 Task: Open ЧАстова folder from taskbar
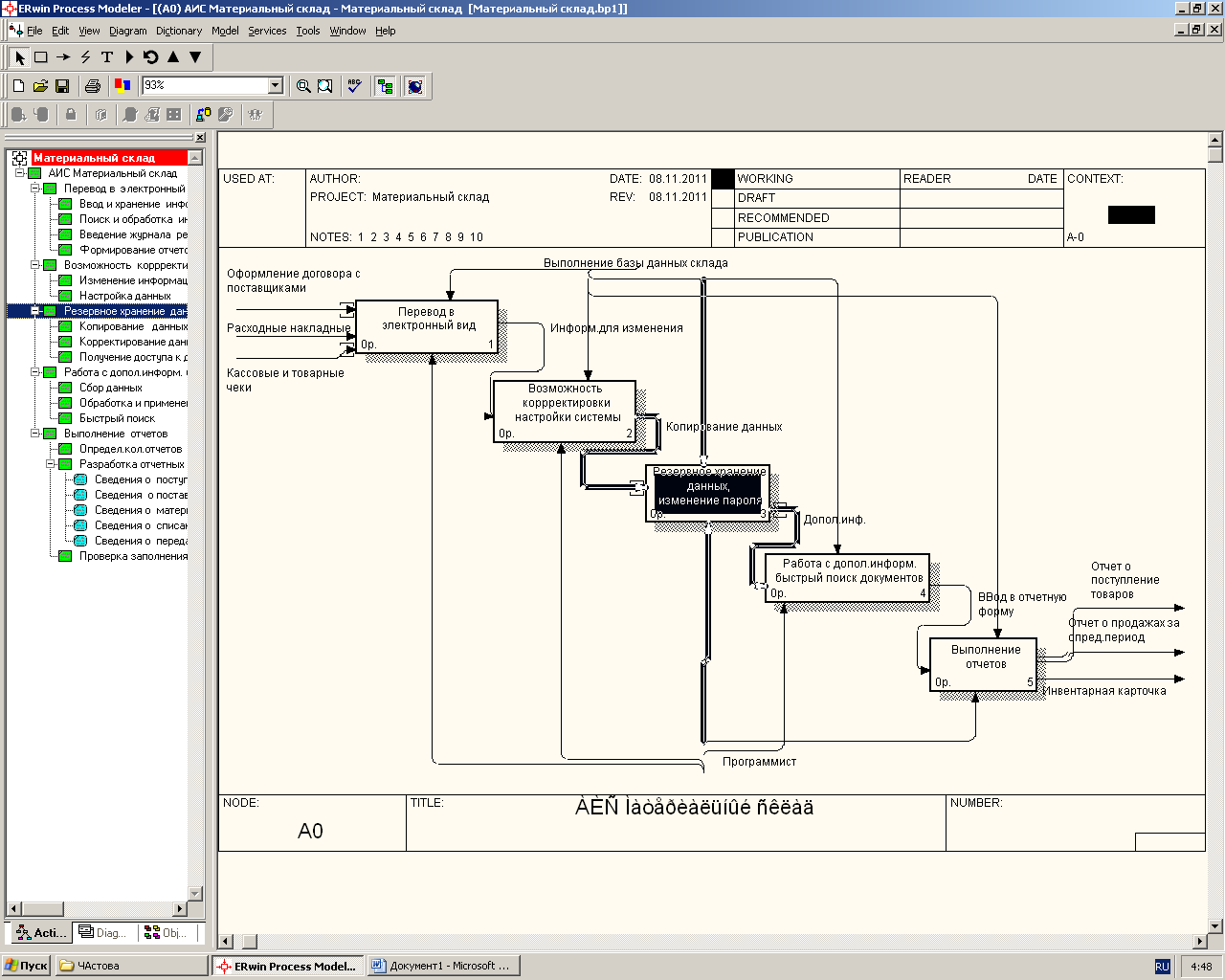click(x=131, y=966)
